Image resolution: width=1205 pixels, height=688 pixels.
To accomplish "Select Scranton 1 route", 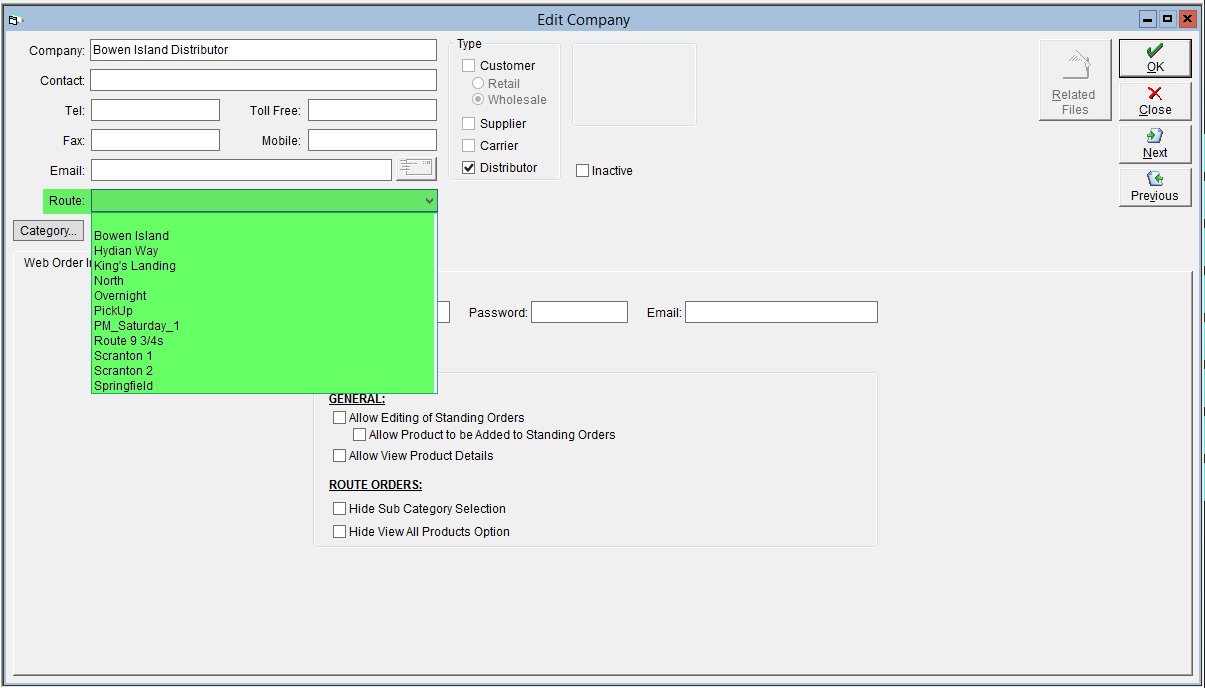I will pos(264,356).
